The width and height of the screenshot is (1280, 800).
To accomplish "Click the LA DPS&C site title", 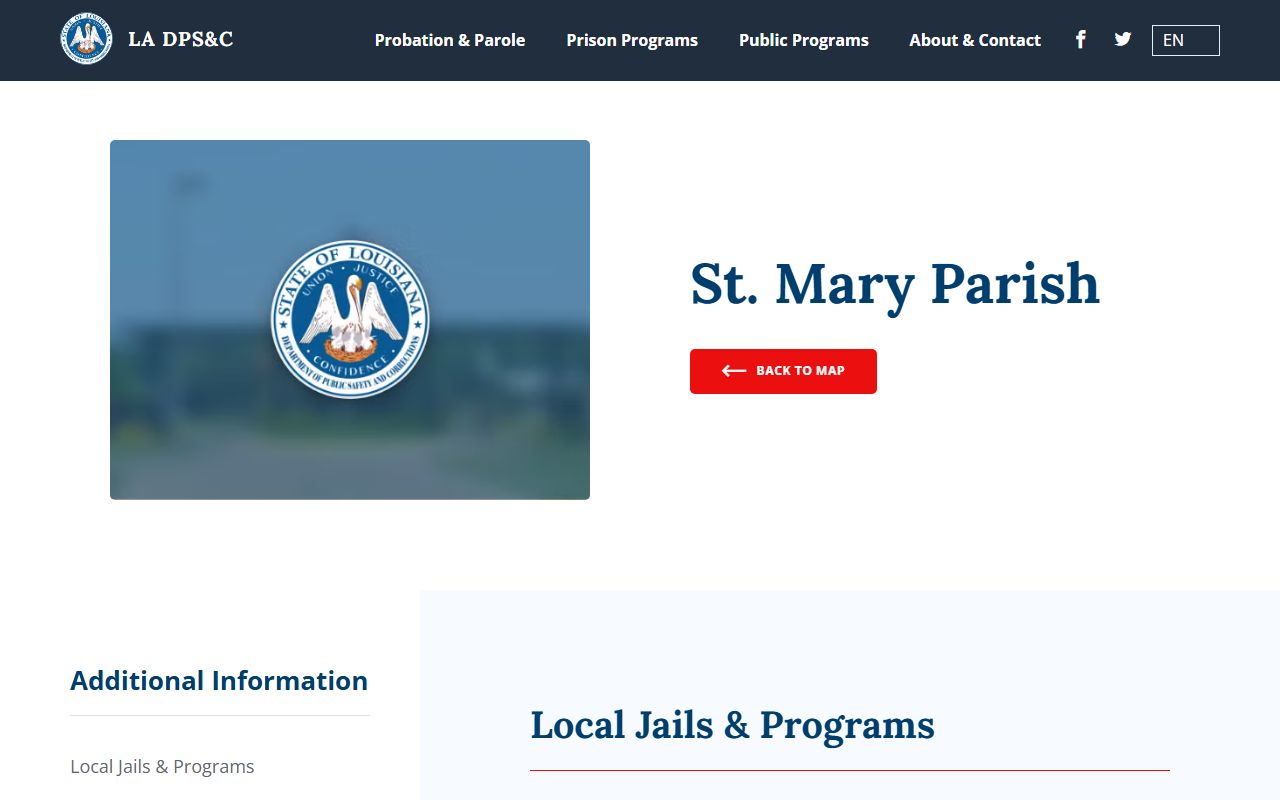I will [181, 39].
